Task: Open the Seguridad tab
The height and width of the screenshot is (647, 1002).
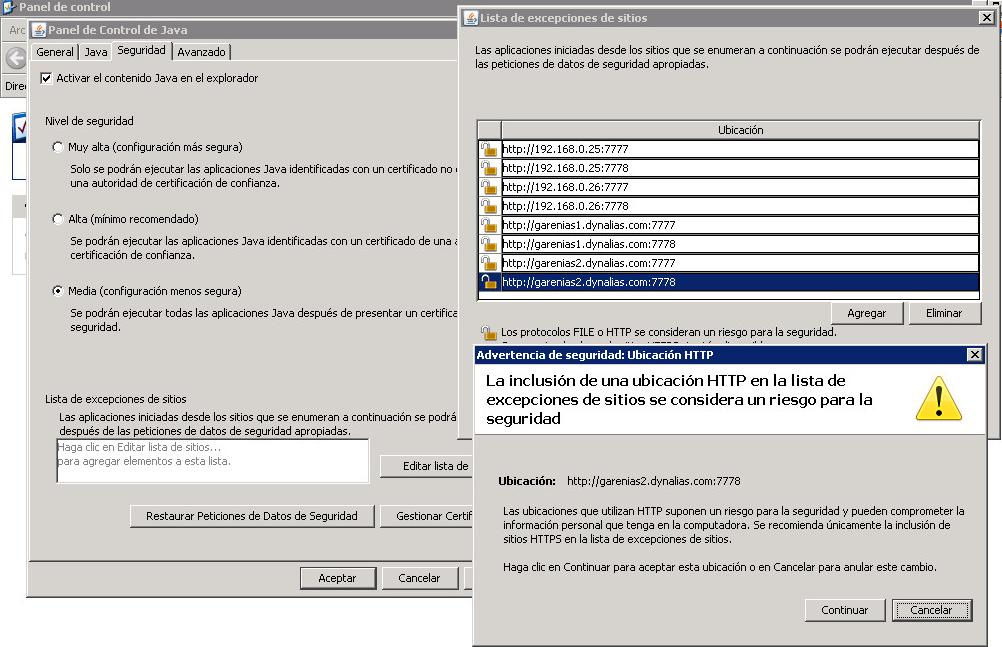Action: click(x=141, y=51)
